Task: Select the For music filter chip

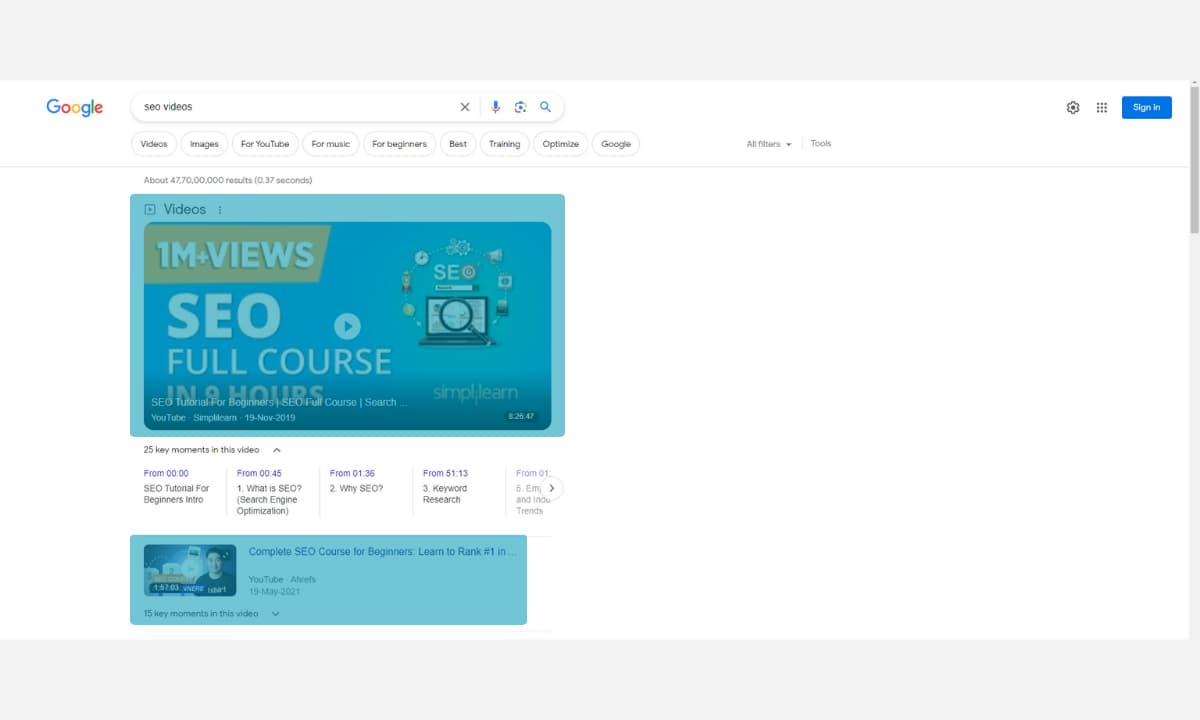Action: 331,144
